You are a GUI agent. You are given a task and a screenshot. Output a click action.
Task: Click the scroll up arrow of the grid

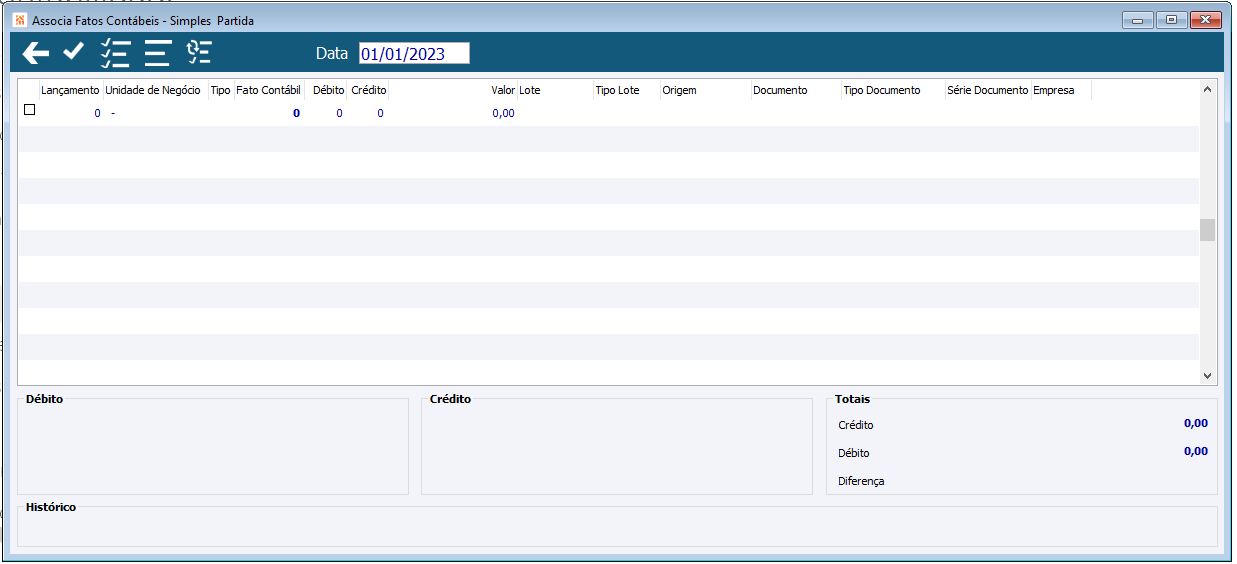tap(1207, 90)
